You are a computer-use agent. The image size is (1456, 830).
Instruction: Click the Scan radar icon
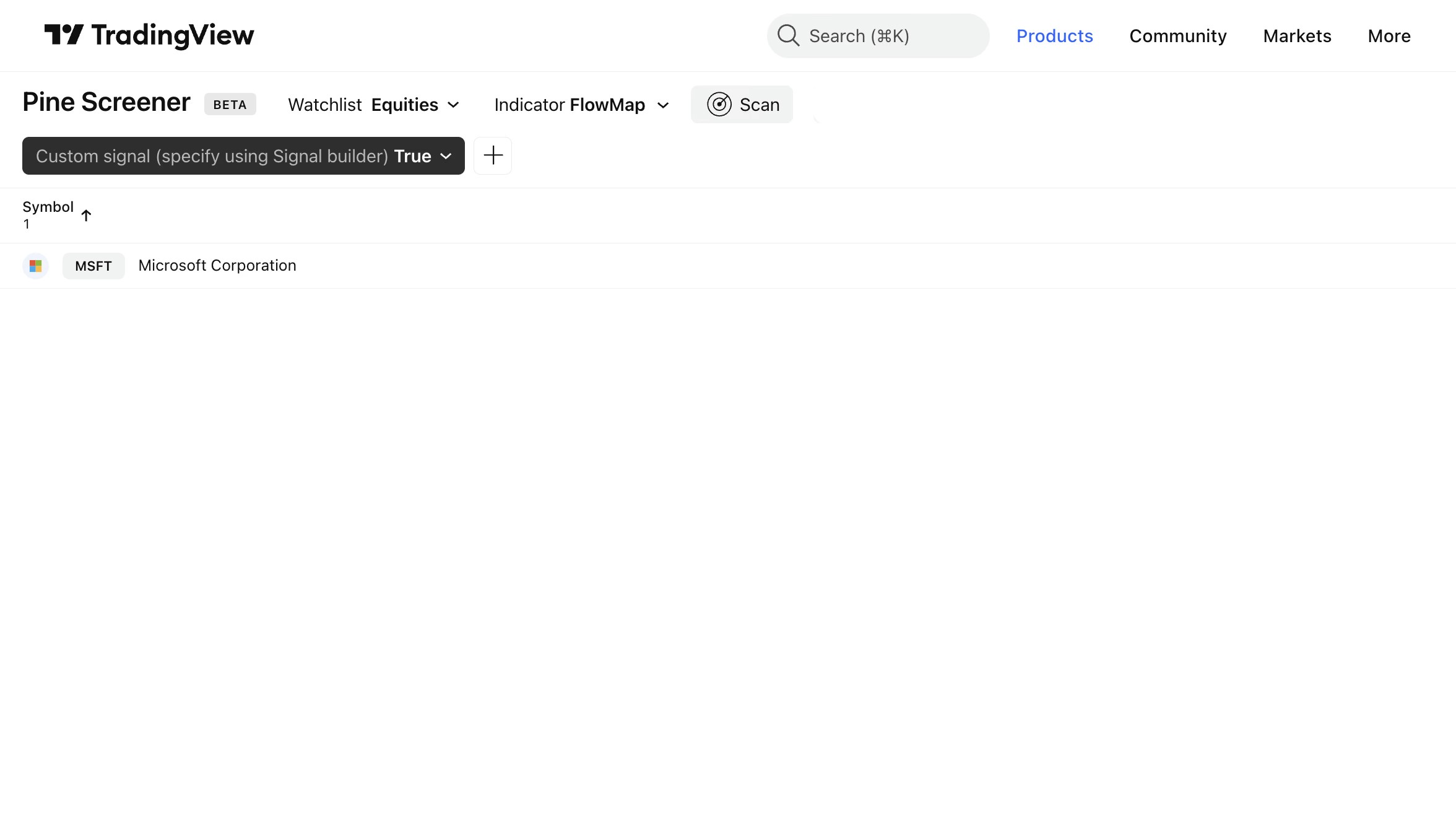click(x=719, y=105)
